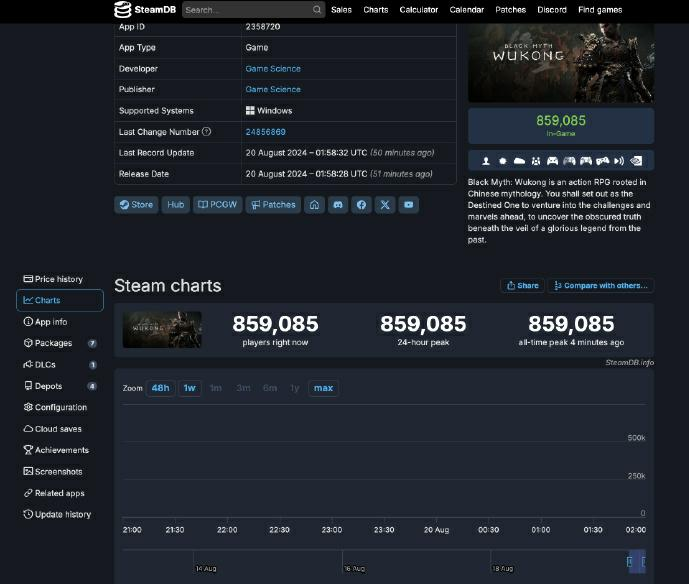Click the 859,085 players right now figure

[276, 324]
